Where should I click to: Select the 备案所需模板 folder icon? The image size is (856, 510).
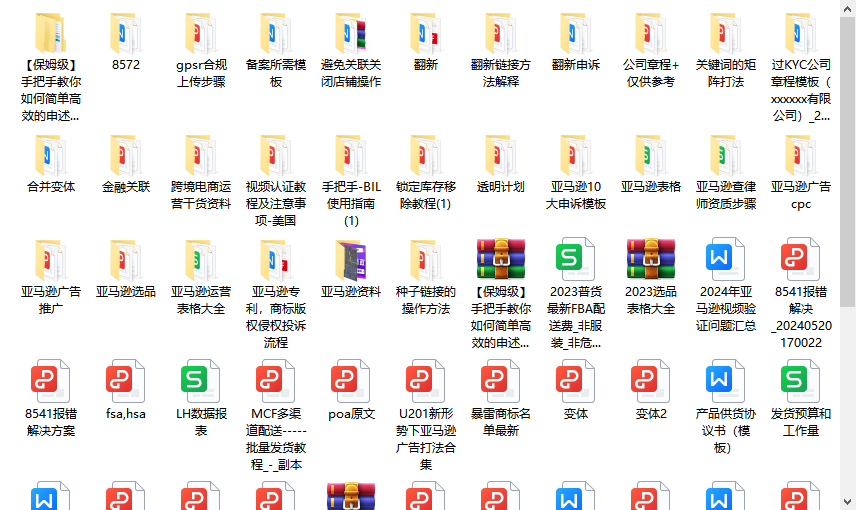[x=276, y=34]
